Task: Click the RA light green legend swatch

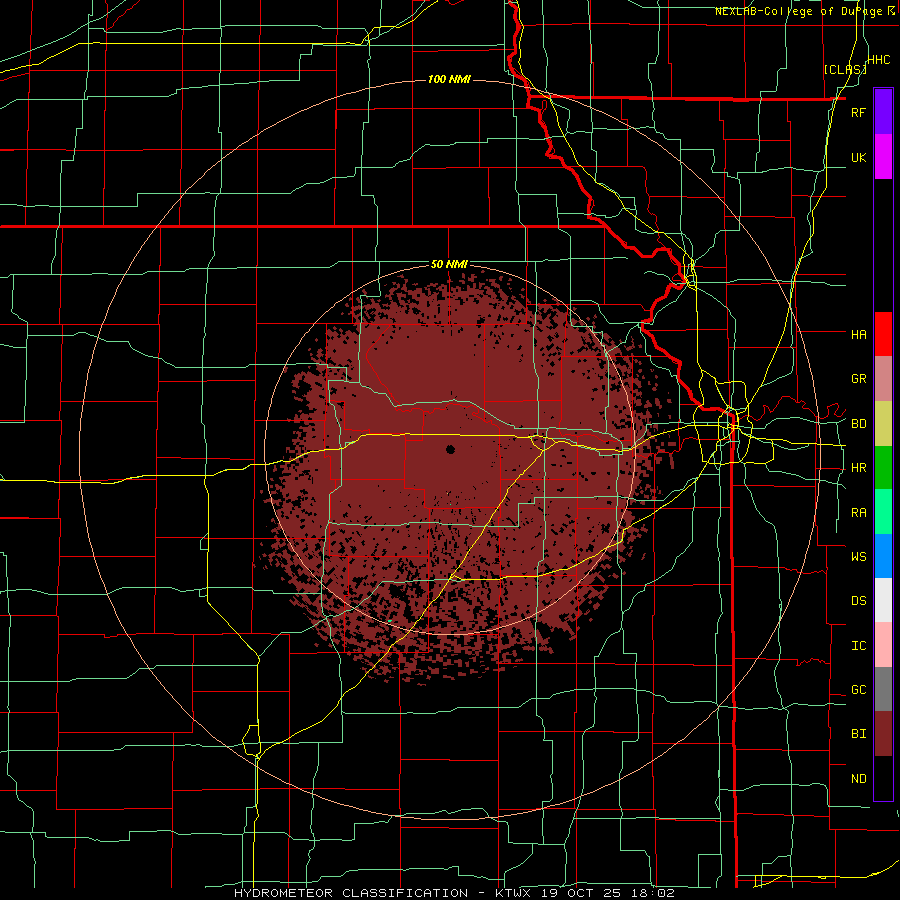Action: point(883,512)
